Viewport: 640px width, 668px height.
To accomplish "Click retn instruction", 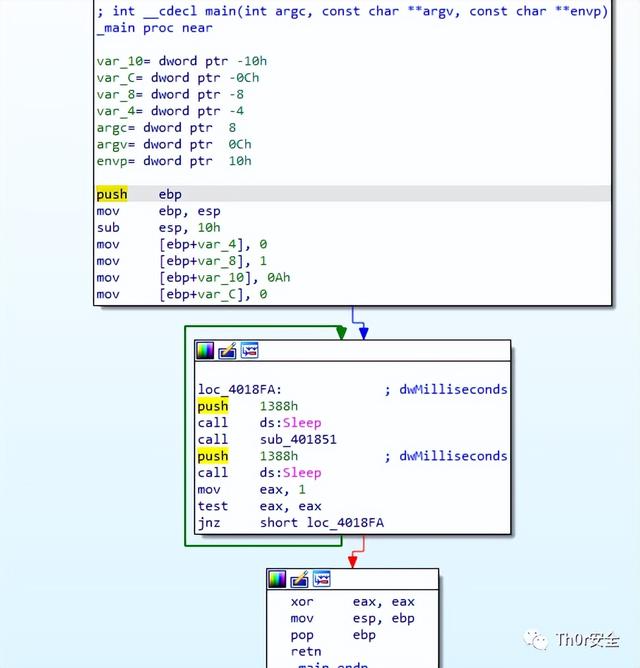I will click(x=306, y=651).
